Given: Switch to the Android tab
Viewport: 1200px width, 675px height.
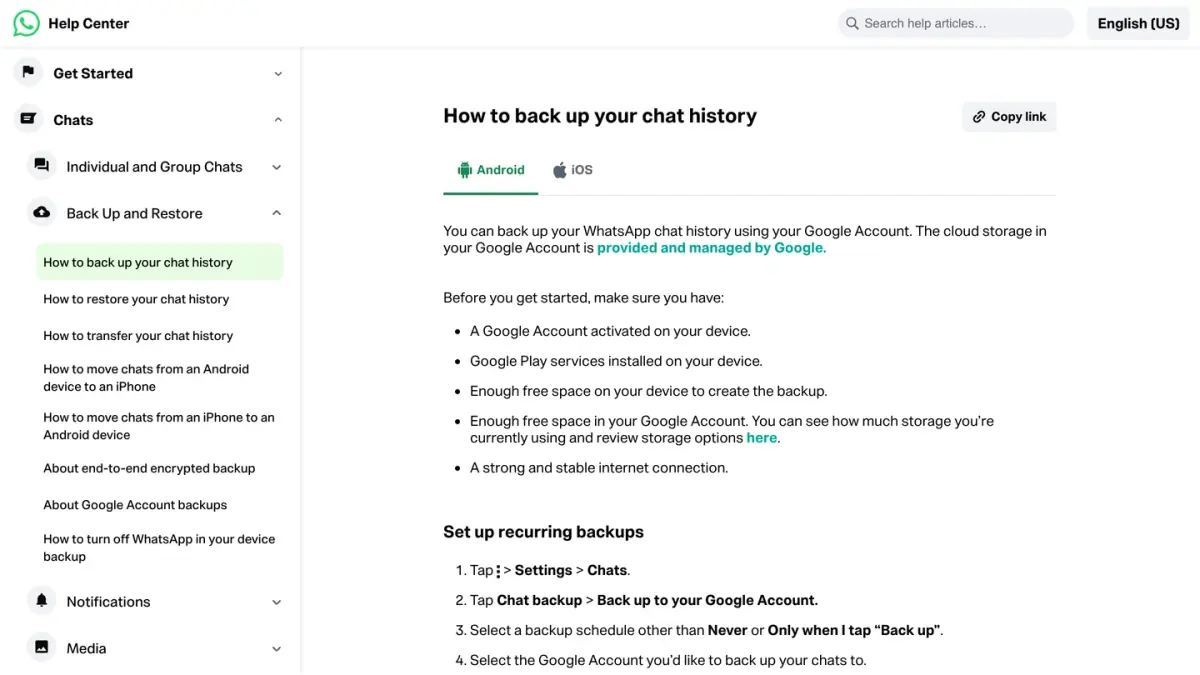Looking at the screenshot, I should click(491, 170).
